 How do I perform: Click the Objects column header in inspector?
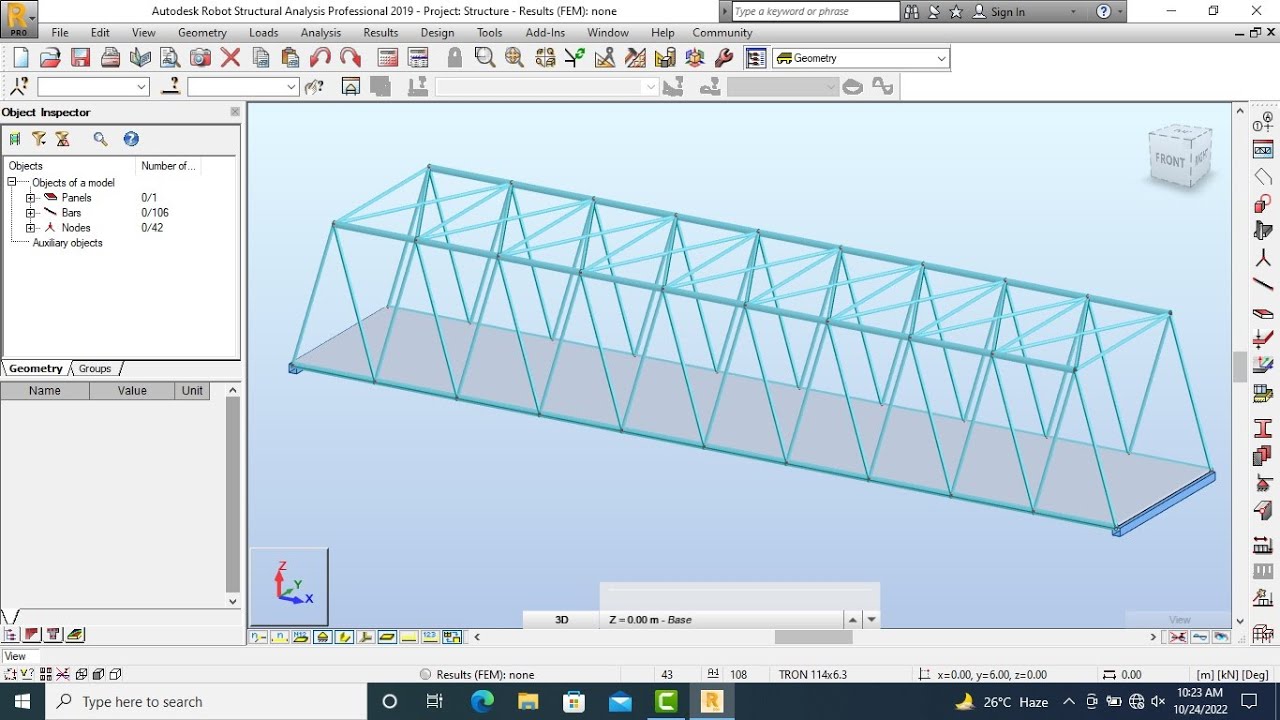click(x=68, y=166)
